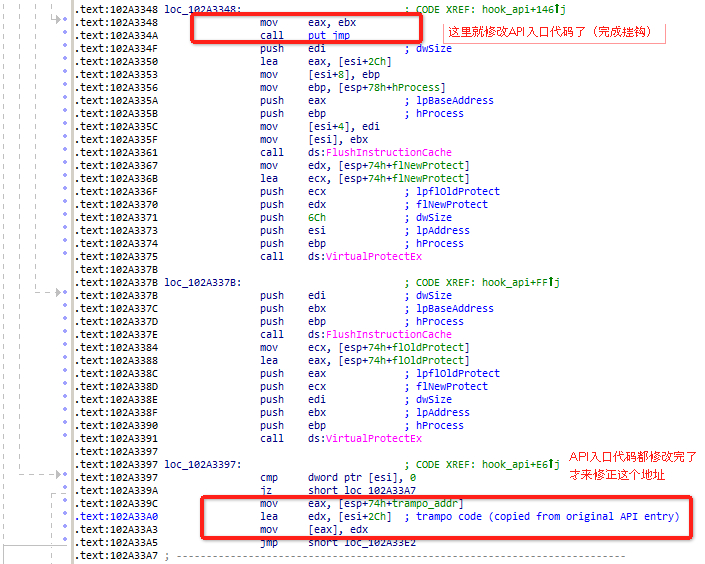The image size is (705, 564).
Task: Select address .text:102A3384
Action: click(x=116, y=348)
